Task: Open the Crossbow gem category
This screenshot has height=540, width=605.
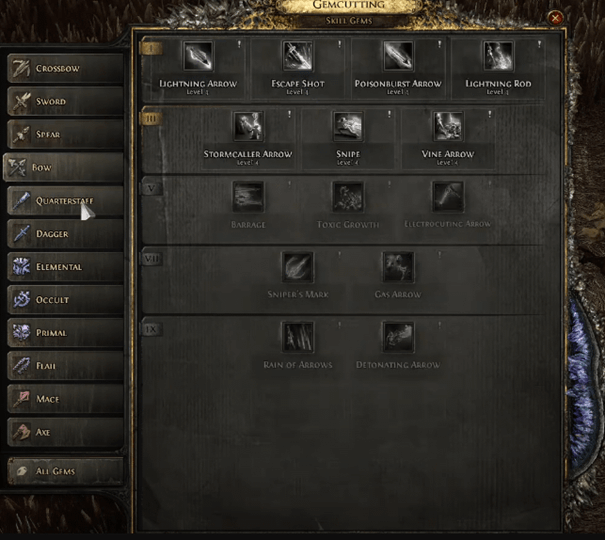Action: click(65, 68)
